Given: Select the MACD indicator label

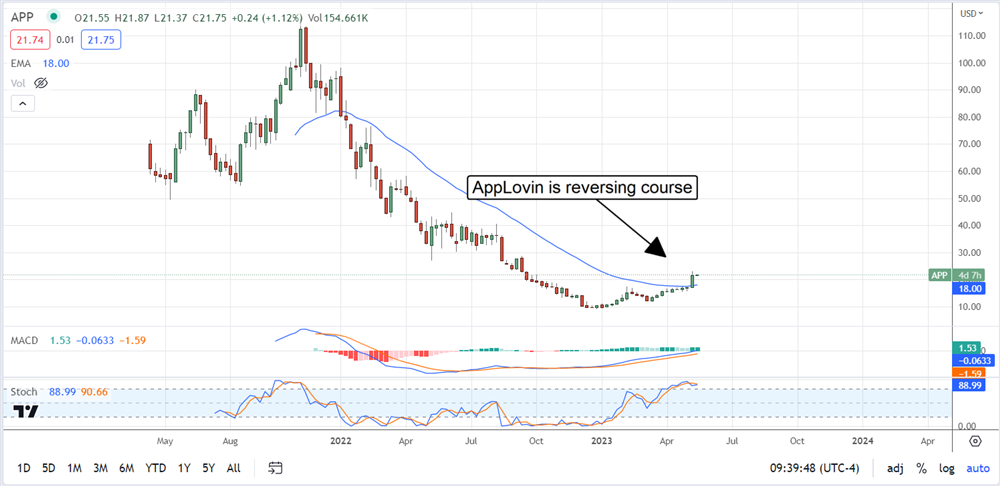Looking at the screenshot, I should [x=26, y=341].
